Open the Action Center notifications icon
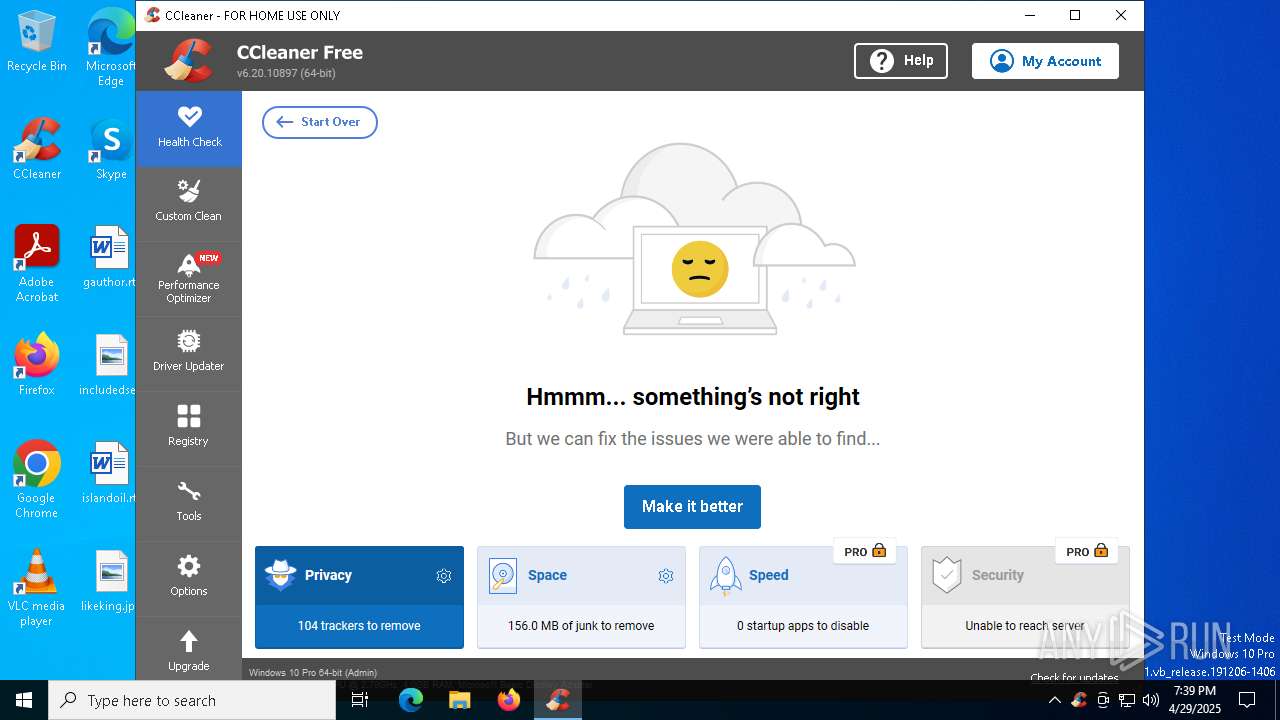 click(x=1247, y=700)
